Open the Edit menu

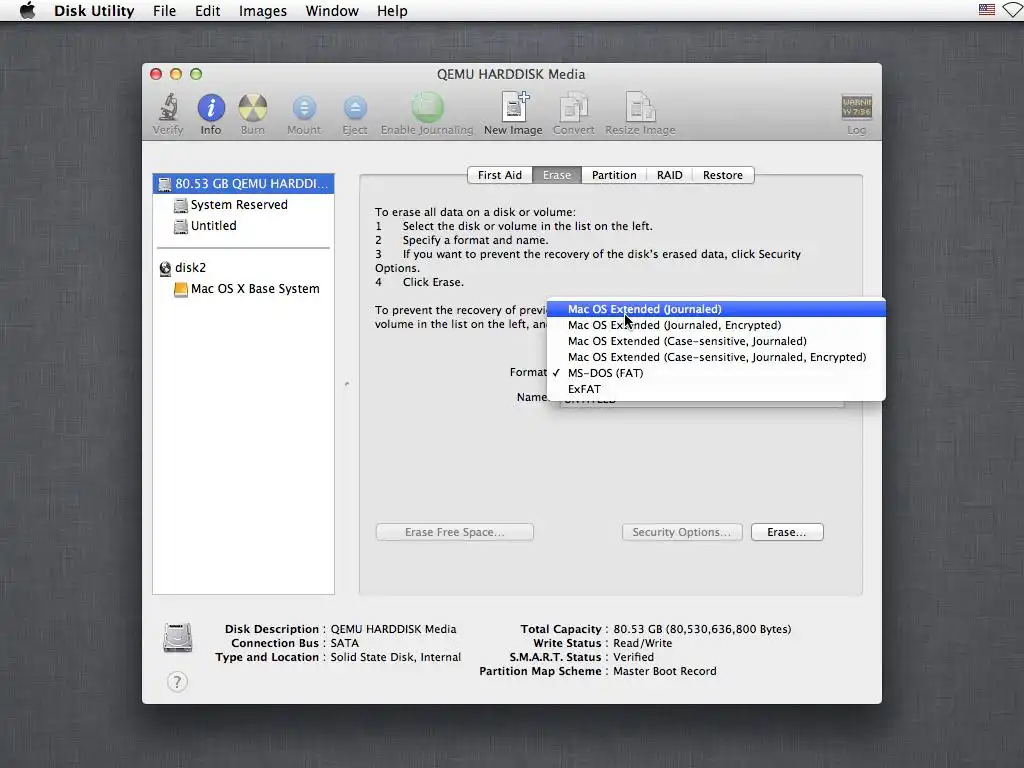click(x=208, y=10)
